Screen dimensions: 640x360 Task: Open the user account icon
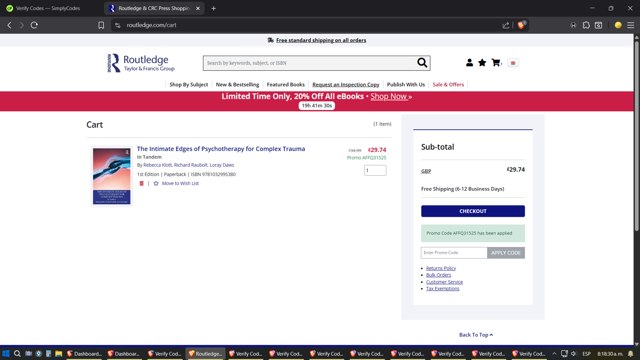click(x=469, y=63)
